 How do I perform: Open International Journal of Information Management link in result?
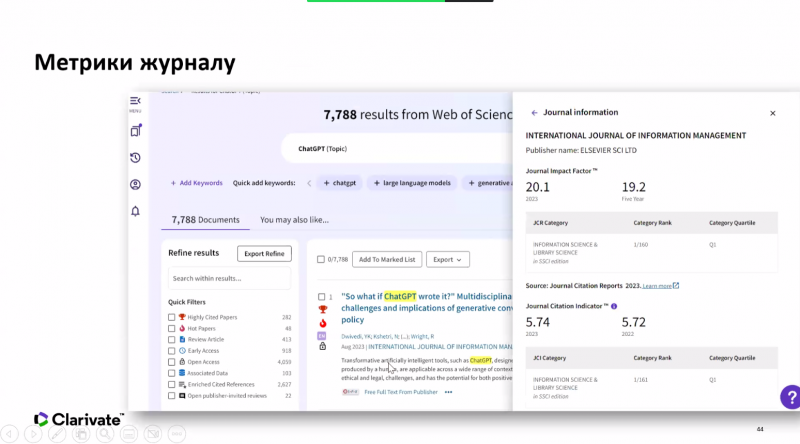pos(440,347)
